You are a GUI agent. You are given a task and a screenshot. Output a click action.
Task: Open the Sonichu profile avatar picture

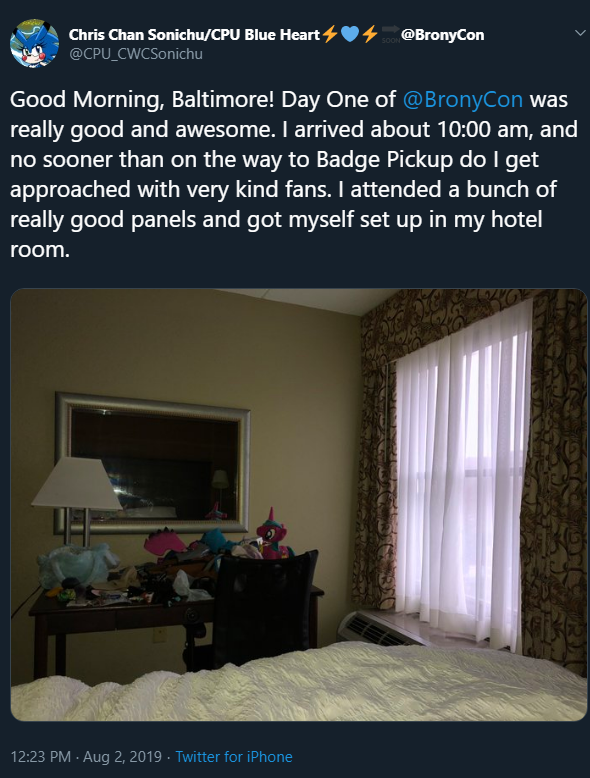tap(34, 44)
